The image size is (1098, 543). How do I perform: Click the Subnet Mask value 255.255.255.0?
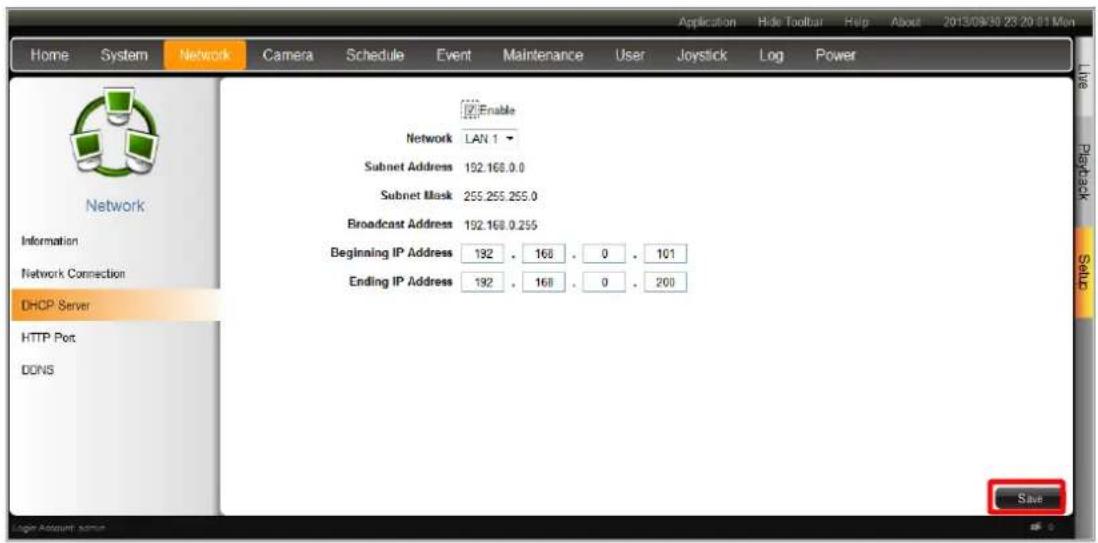500,197
